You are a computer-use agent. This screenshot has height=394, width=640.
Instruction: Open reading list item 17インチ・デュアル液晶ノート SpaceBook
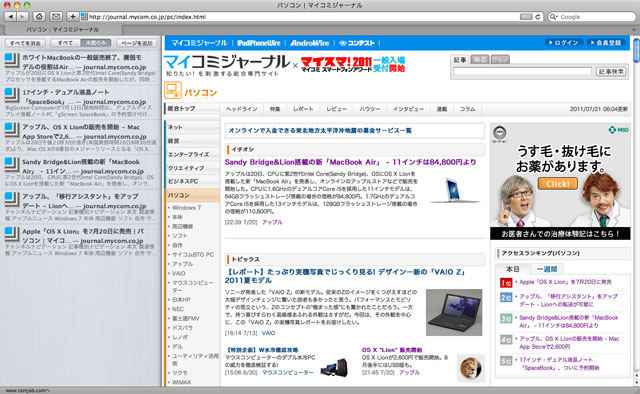pyautogui.click(x=80, y=102)
